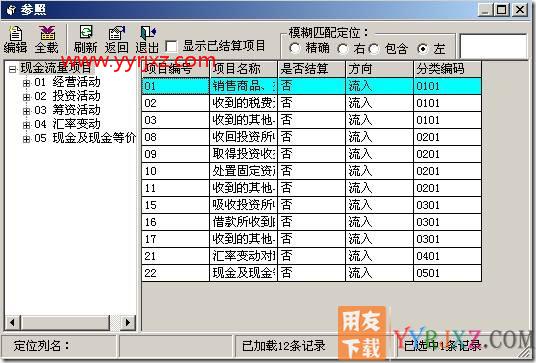This screenshot has height=363, width=536.
Task: Select tree item 04 汇率变动
Action: pos(67,124)
